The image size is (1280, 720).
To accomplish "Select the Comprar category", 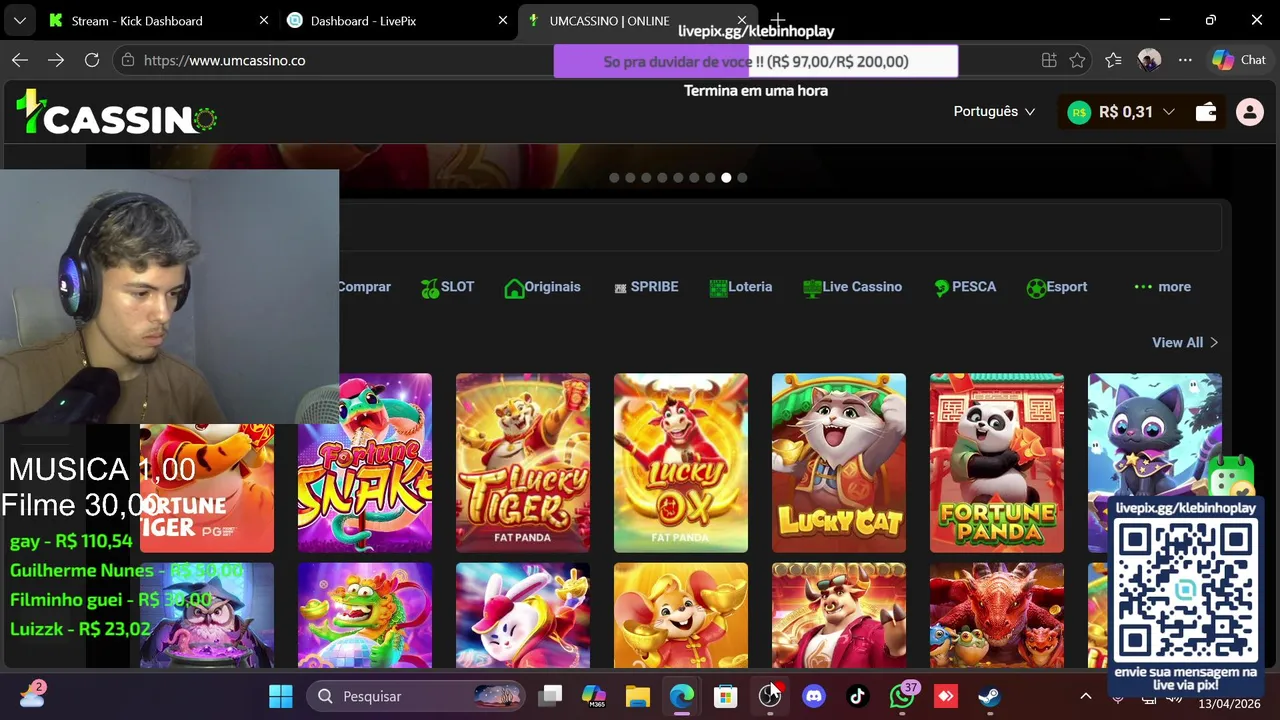I will (364, 287).
